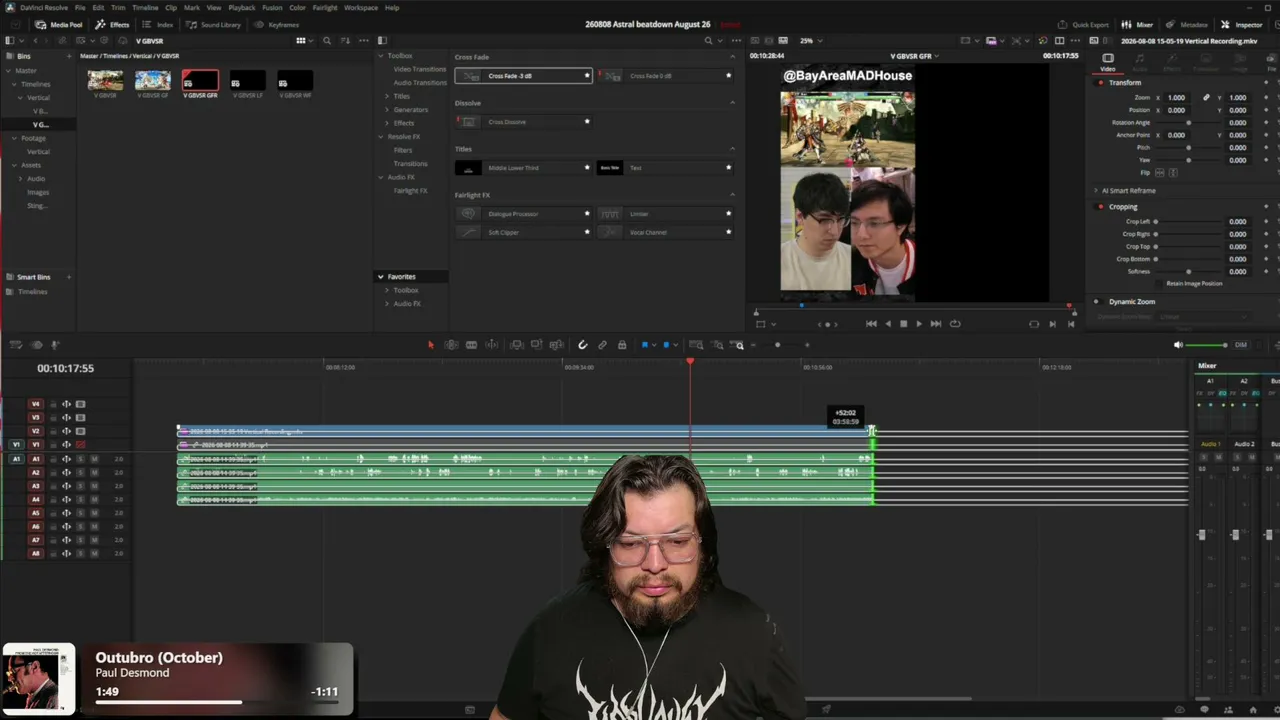Disable video track V1 red toggle
Image resolution: width=1280 pixels, height=720 pixels.
80,445
